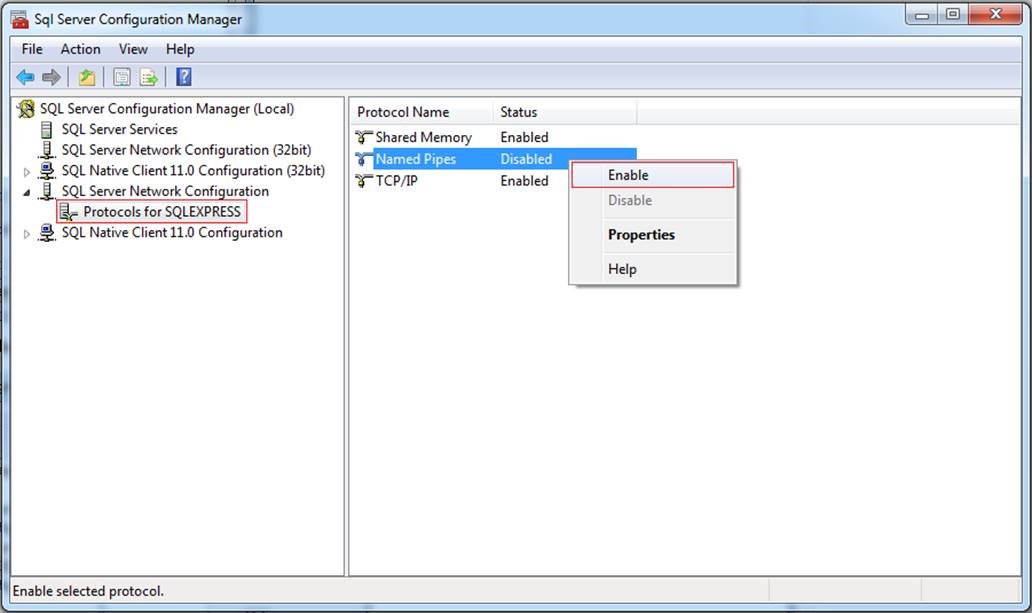Viewport: 1032px width, 613px height.
Task: Open the View menu
Action: coord(133,49)
